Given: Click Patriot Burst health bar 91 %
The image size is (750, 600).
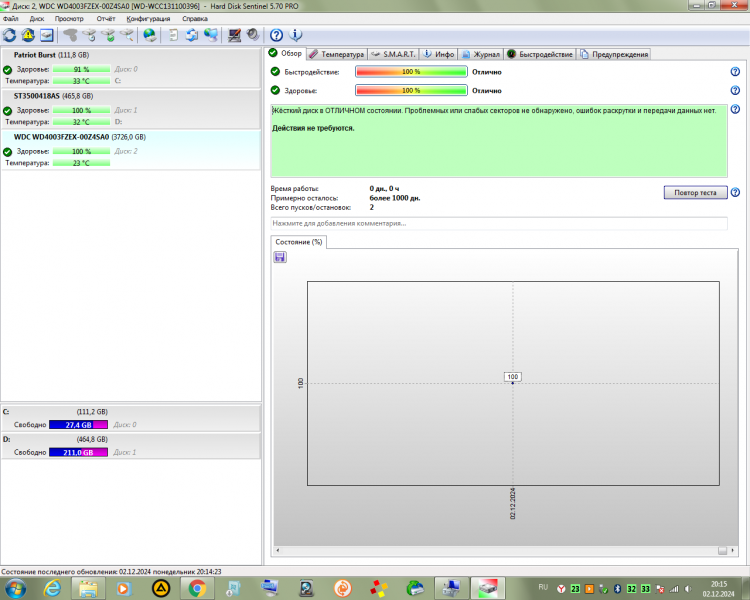Looking at the screenshot, I should [81, 69].
